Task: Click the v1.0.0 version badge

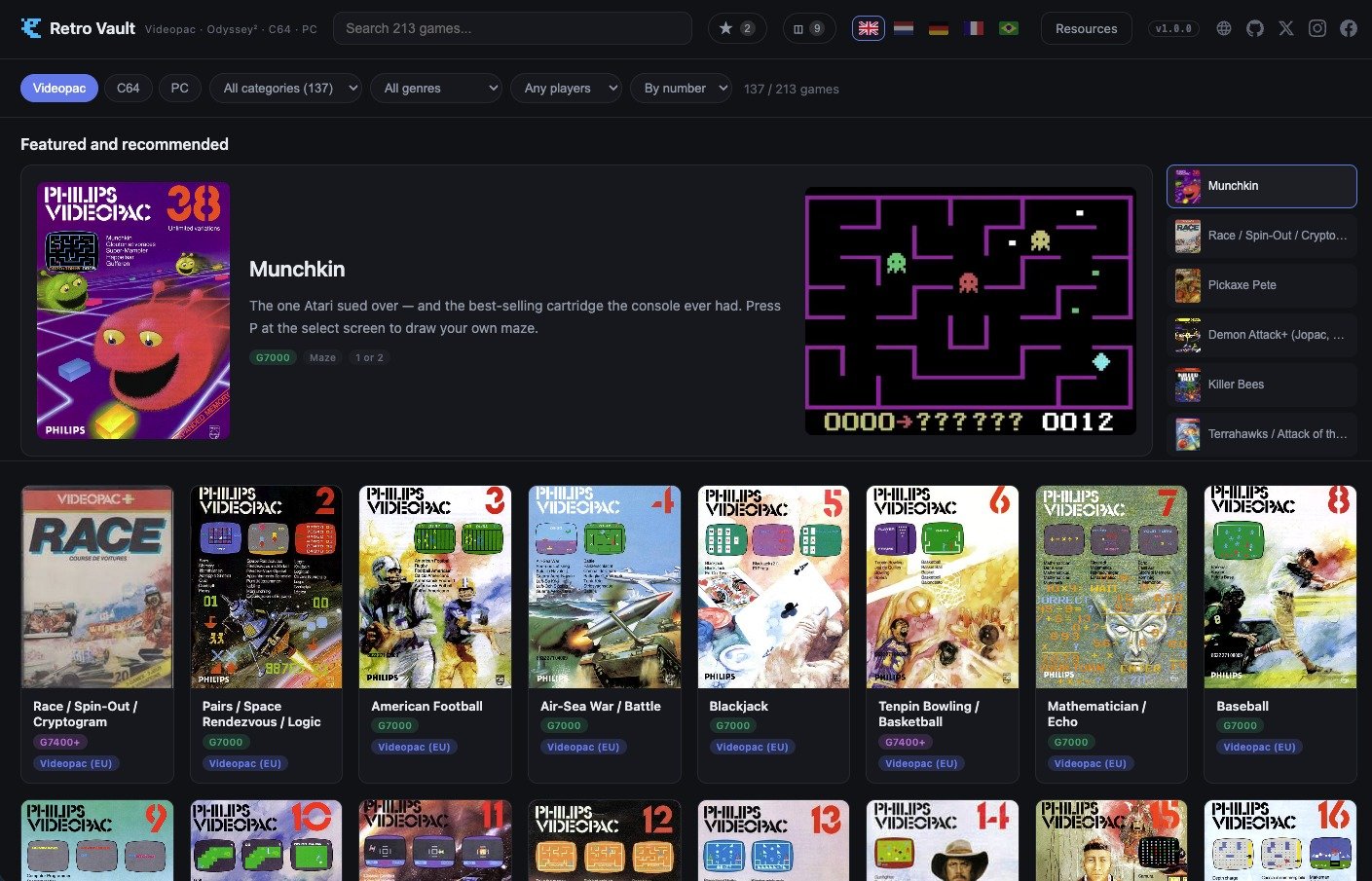Action: click(x=1173, y=28)
